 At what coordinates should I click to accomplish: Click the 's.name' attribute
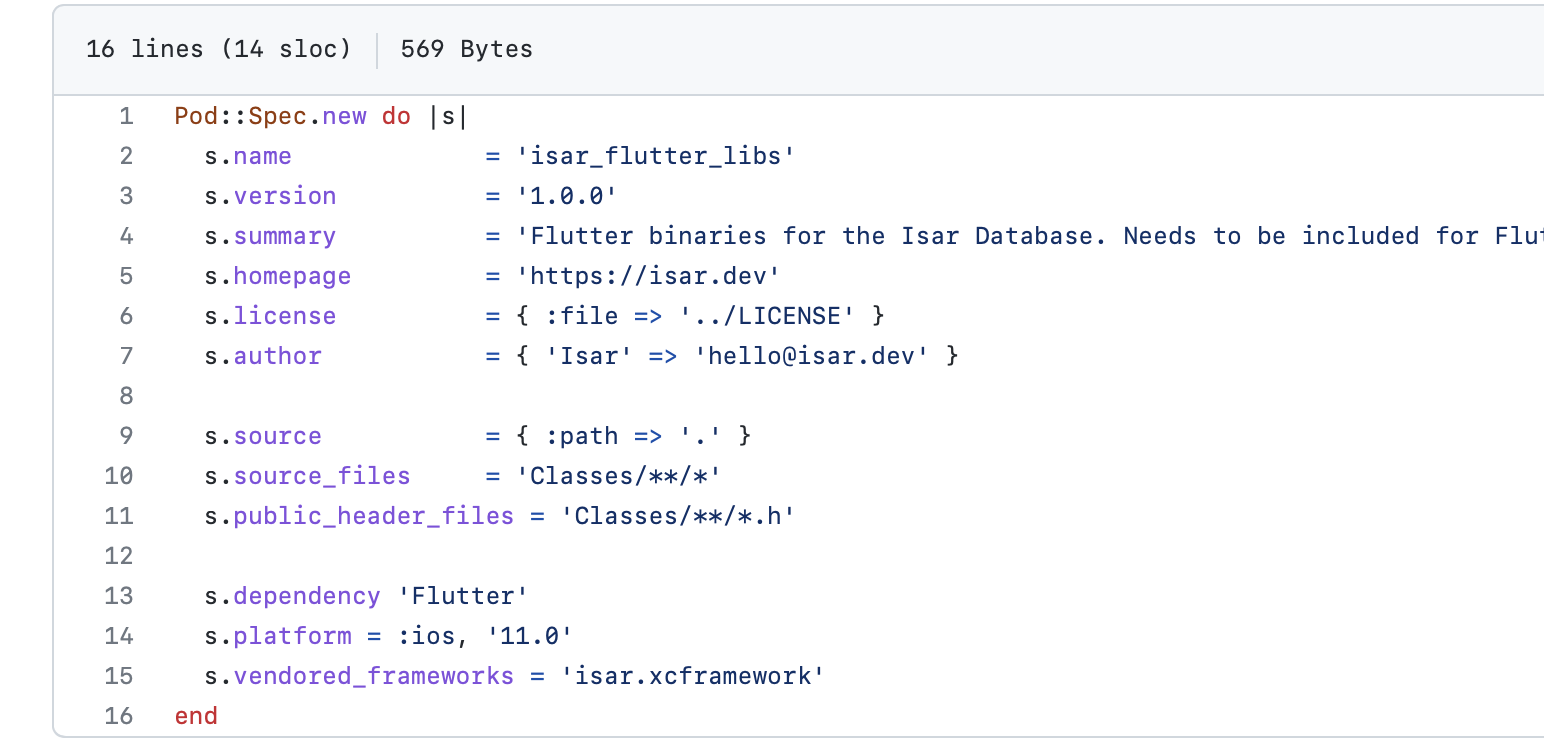(248, 156)
